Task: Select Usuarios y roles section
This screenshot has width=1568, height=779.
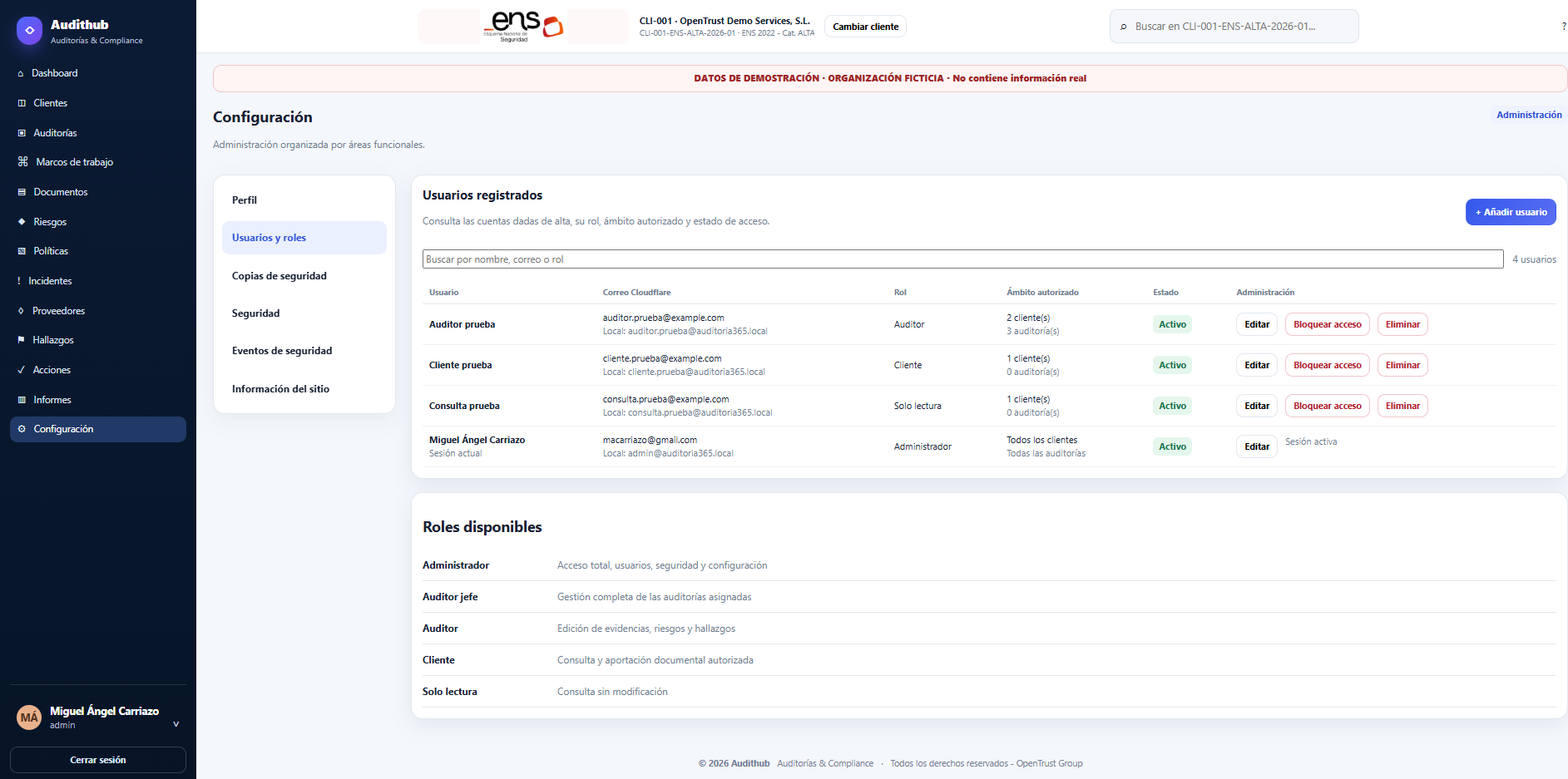Action: [x=304, y=238]
